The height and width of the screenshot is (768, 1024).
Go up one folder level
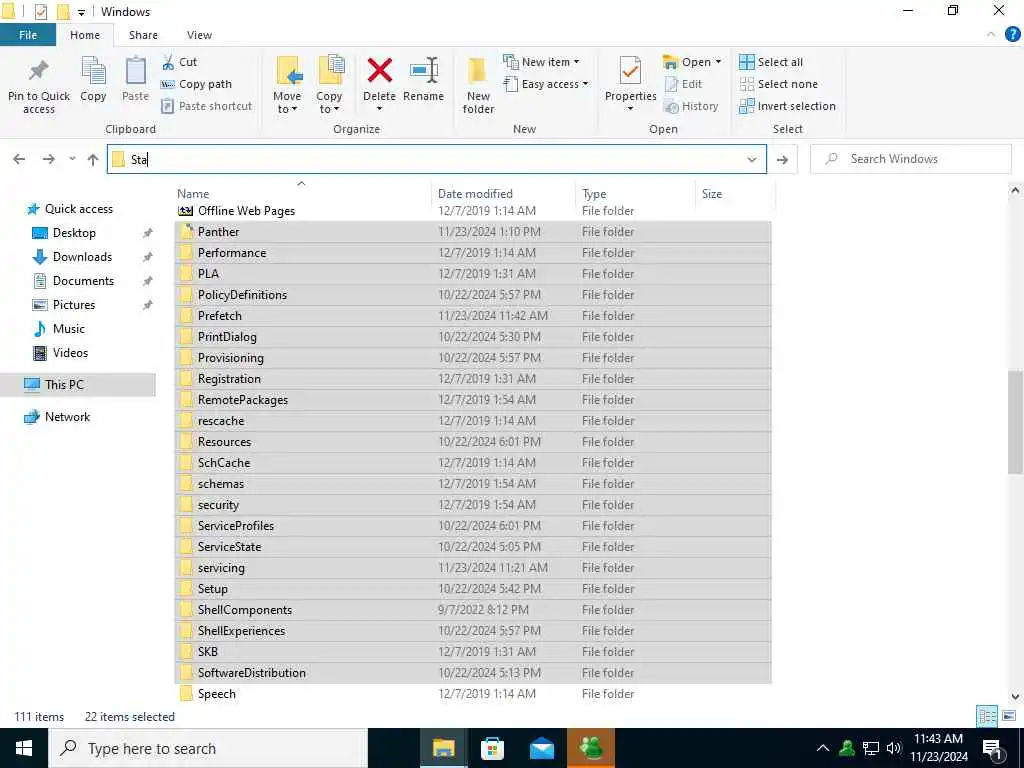pos(93,159)
